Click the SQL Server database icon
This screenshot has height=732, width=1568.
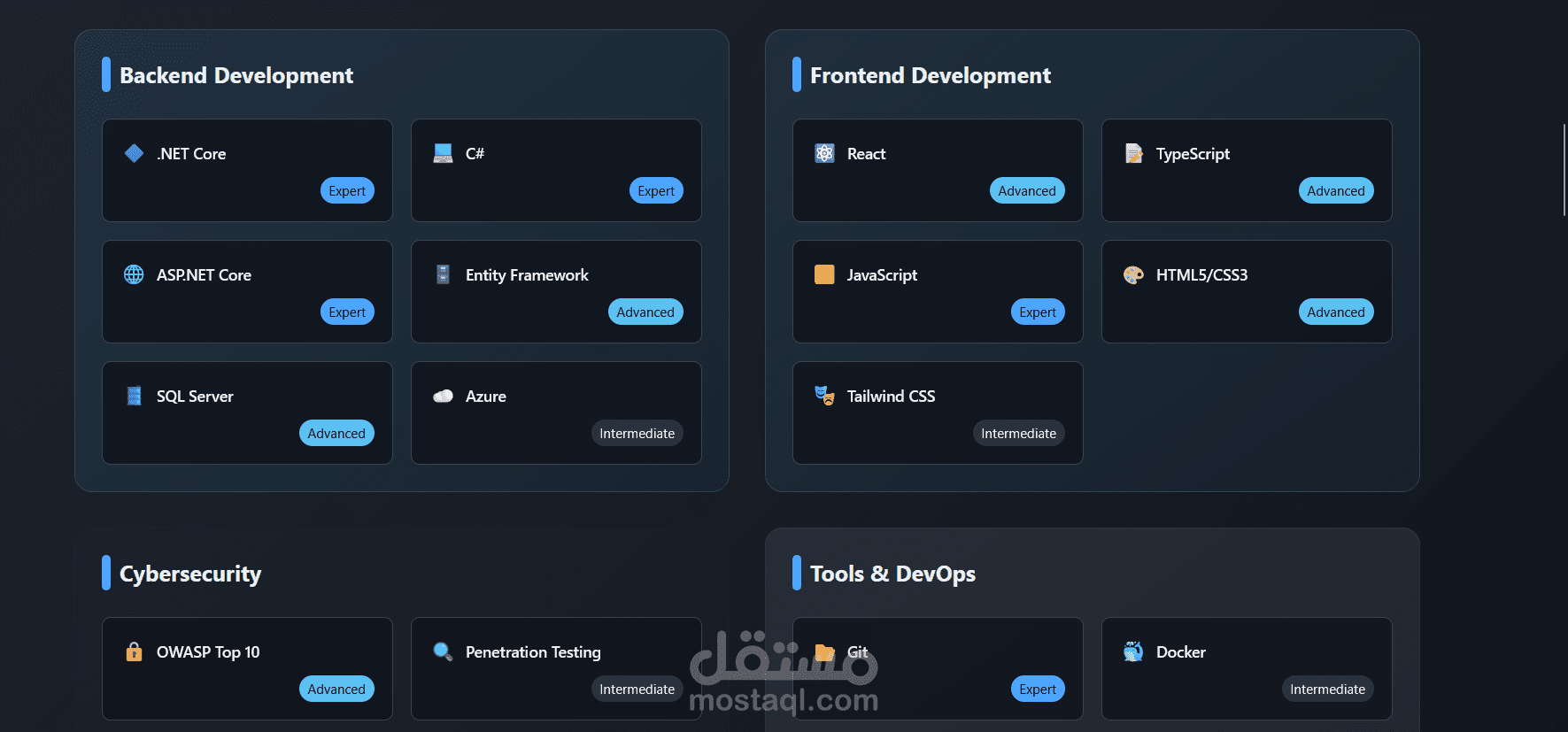click(134, 396)
